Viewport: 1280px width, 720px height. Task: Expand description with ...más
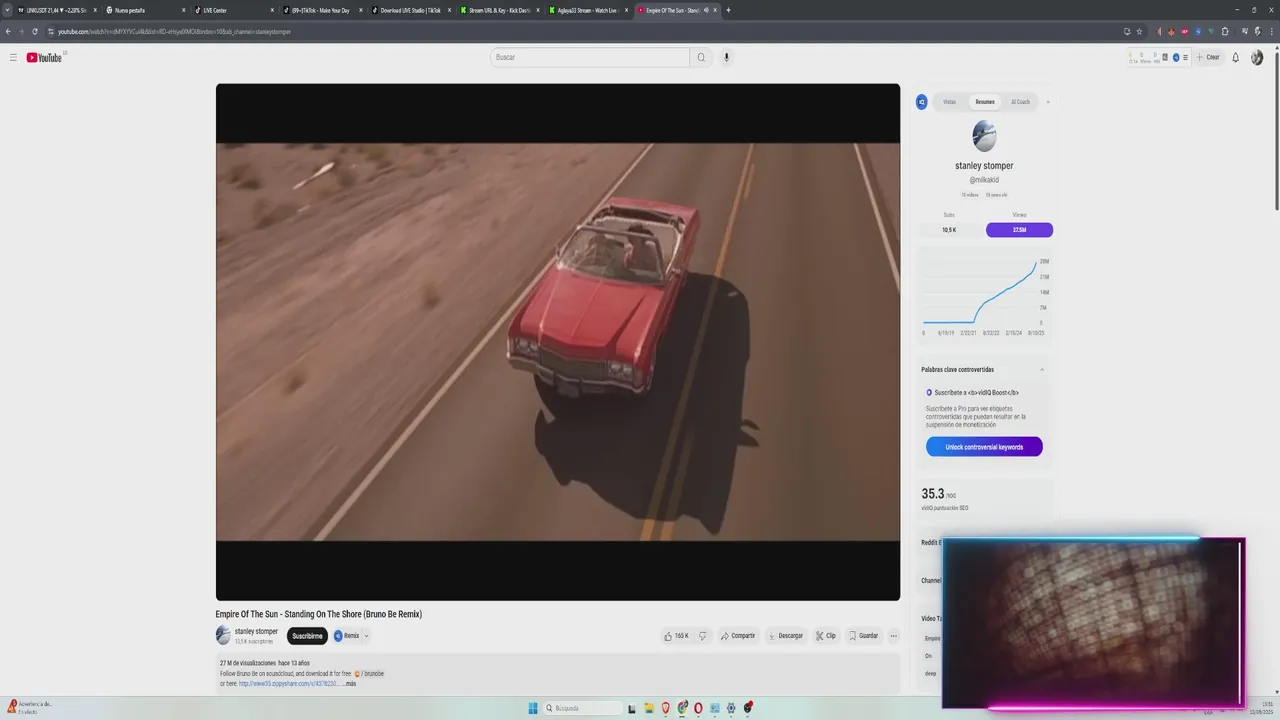[x=348, y=684]
